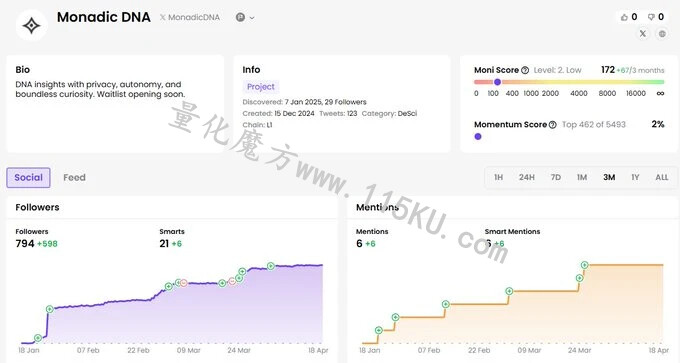The image size is (680, 363).
Task: Click the Level: 2. Low label
Action: (557, 70)
